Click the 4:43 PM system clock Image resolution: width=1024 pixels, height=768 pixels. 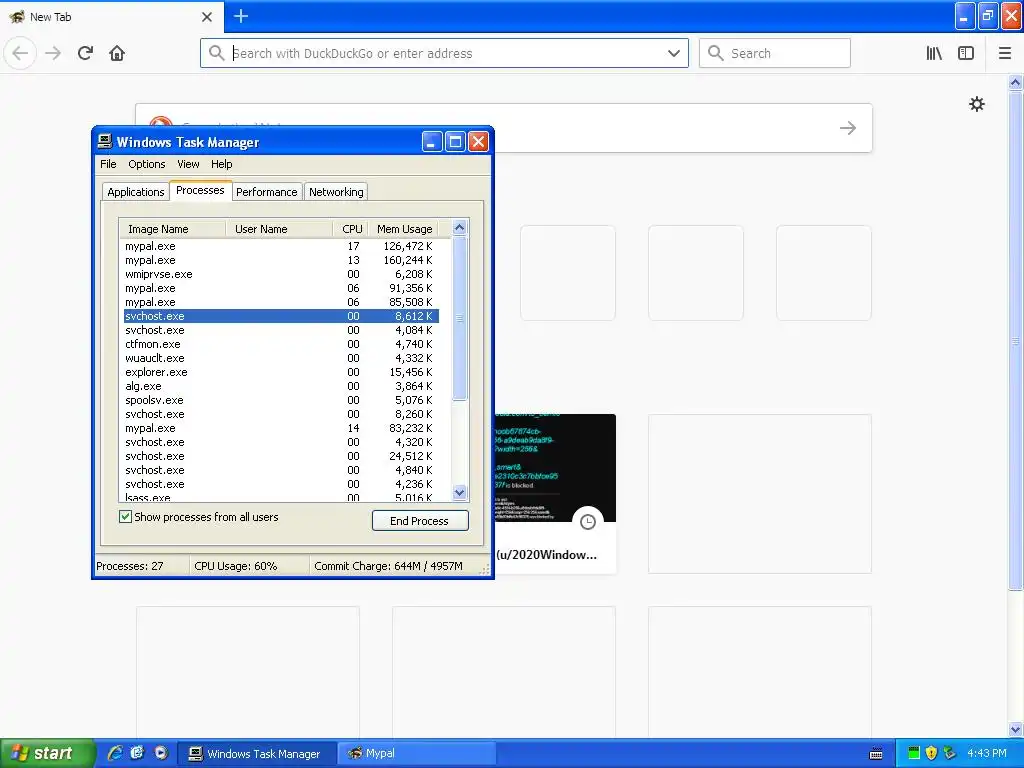(x=987, y=753)
